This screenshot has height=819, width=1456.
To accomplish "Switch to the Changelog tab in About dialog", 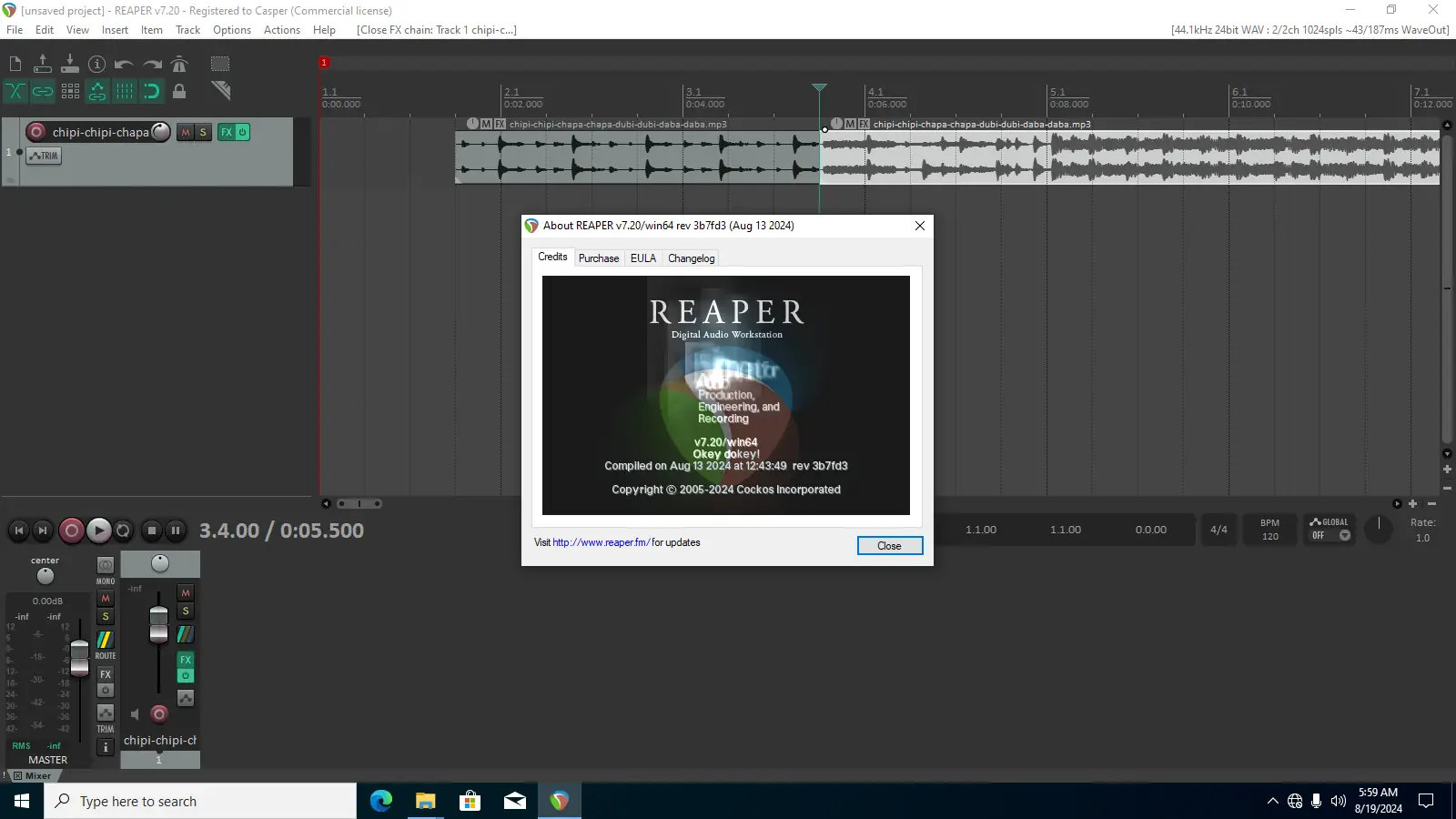I will click(692, 258).
